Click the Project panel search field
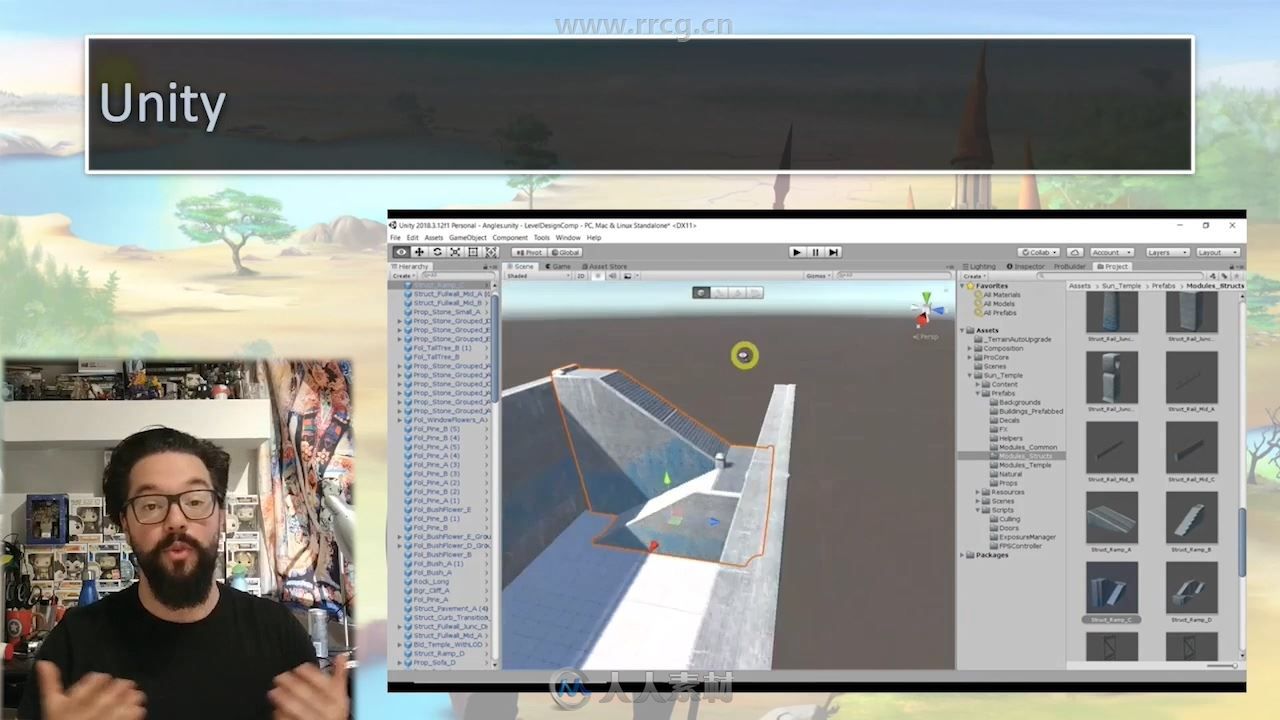 (1120, 275)
